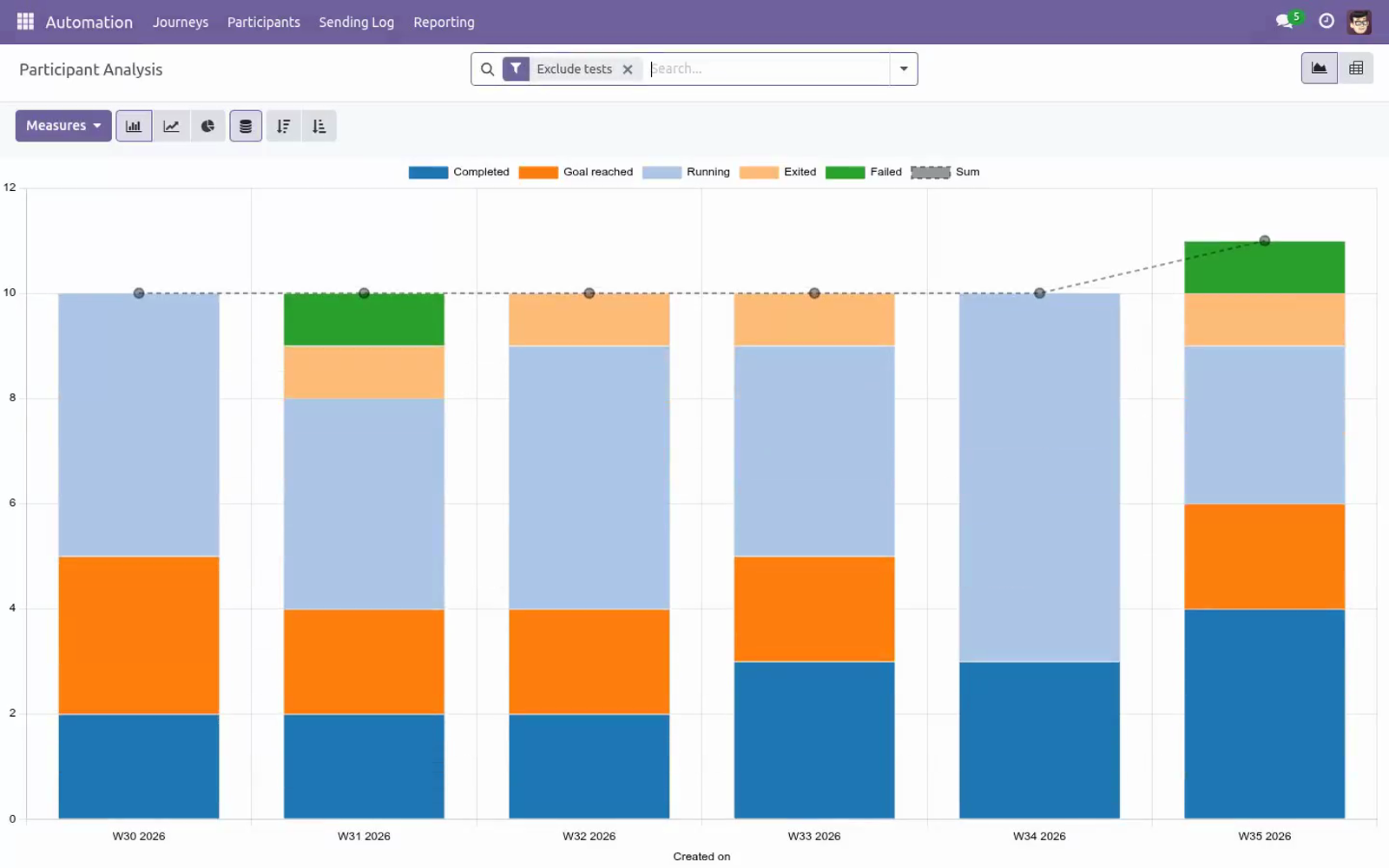Open the Journeys menu

pyautogui.click(x=181, y=22)
